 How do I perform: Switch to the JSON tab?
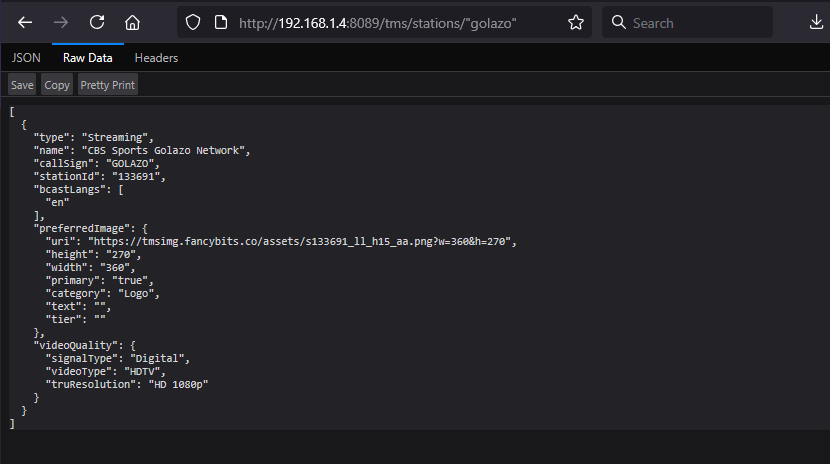[26, 58]
